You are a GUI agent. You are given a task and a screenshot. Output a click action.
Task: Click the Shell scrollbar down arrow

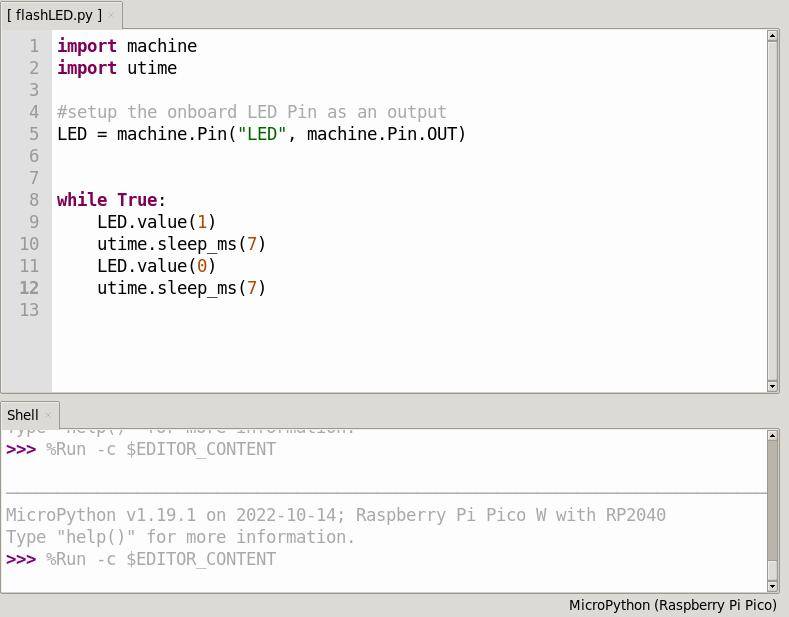coord(772,586)
